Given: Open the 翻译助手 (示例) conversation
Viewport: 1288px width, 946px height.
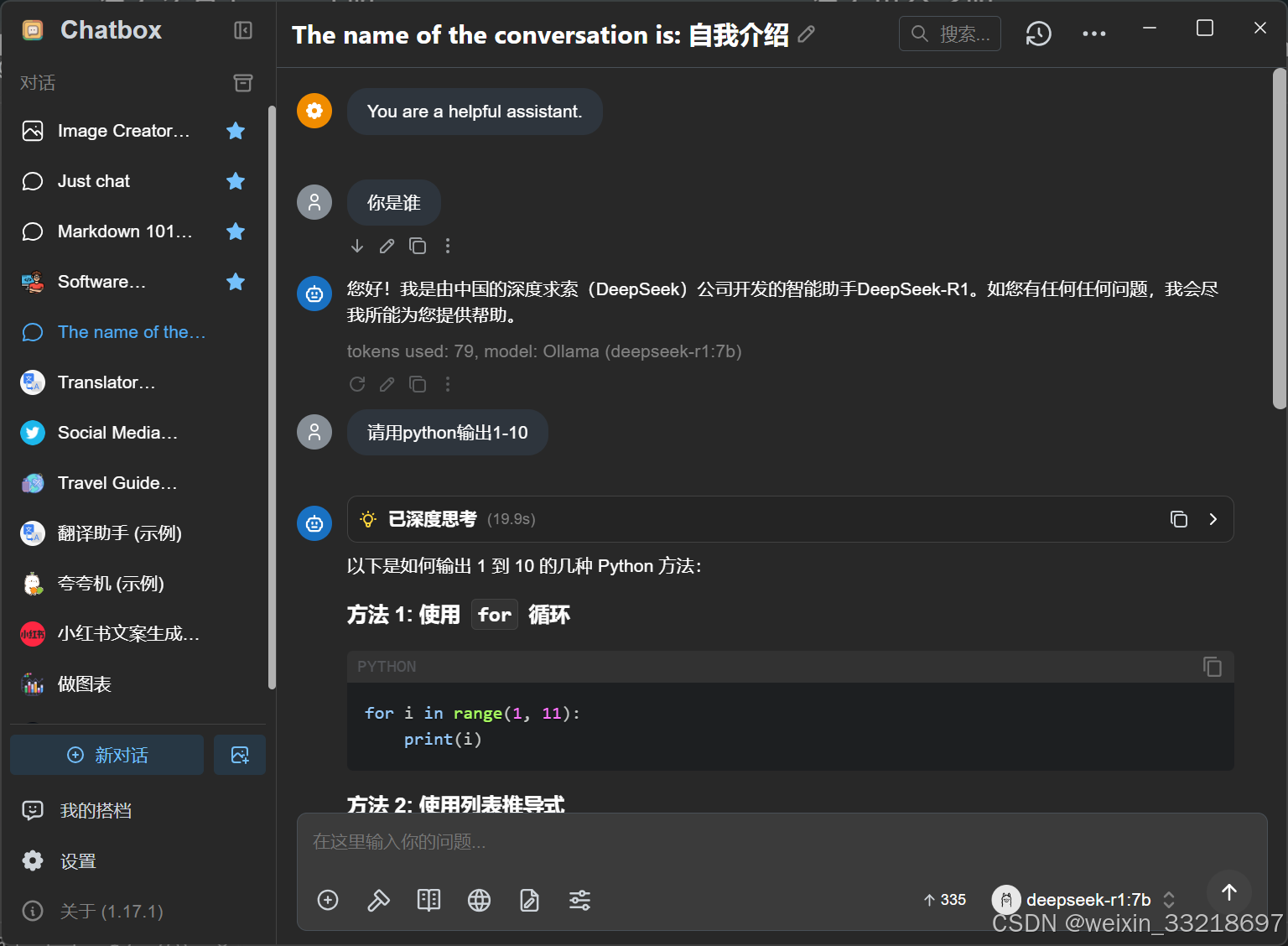Looking at the screenshot, I should pos(134,533).
